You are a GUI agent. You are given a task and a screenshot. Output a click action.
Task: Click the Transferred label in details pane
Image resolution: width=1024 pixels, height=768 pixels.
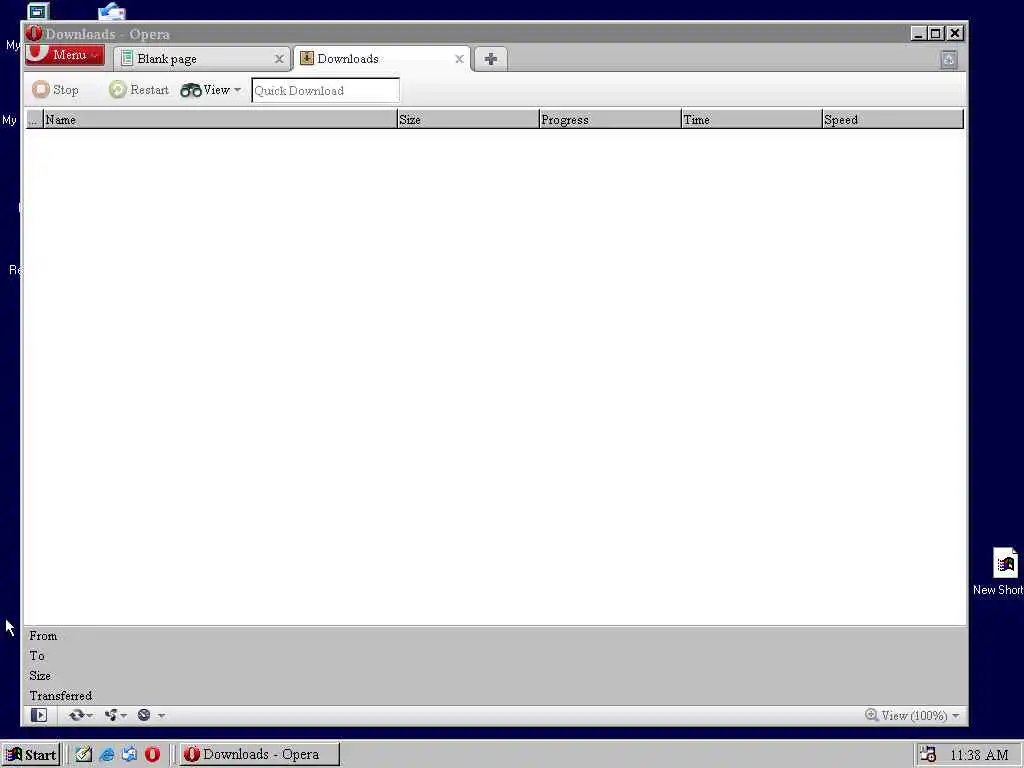(61, 696)
